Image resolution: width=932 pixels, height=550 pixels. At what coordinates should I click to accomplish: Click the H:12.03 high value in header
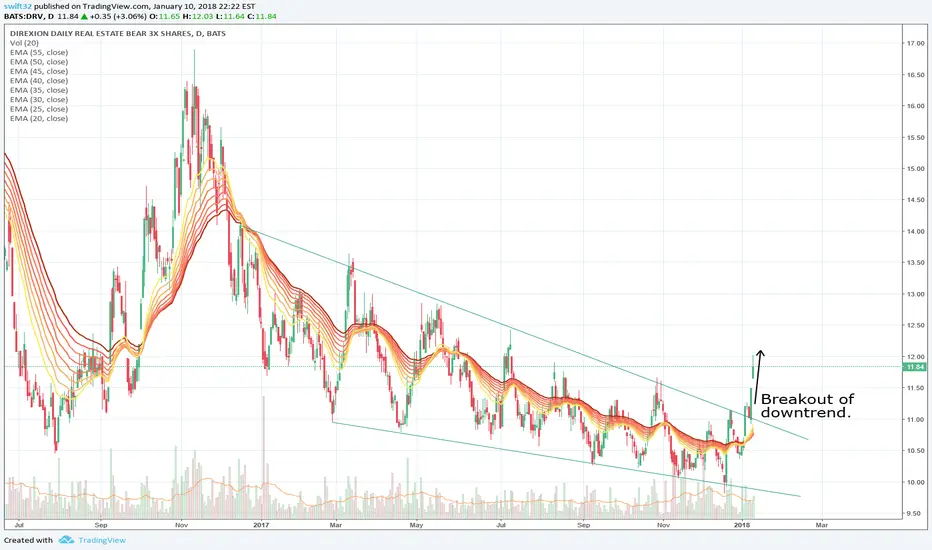tap(199, 16)
